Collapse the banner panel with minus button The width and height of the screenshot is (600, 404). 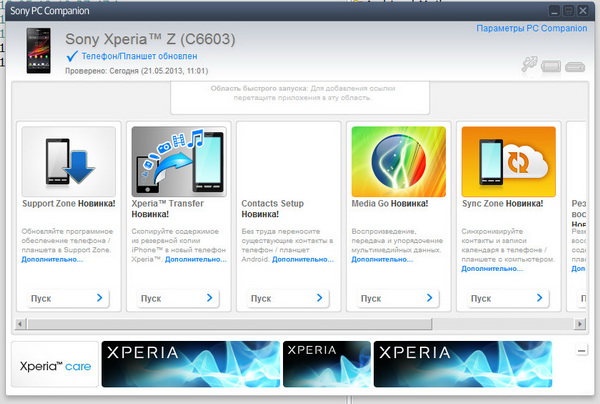point(582,350)
